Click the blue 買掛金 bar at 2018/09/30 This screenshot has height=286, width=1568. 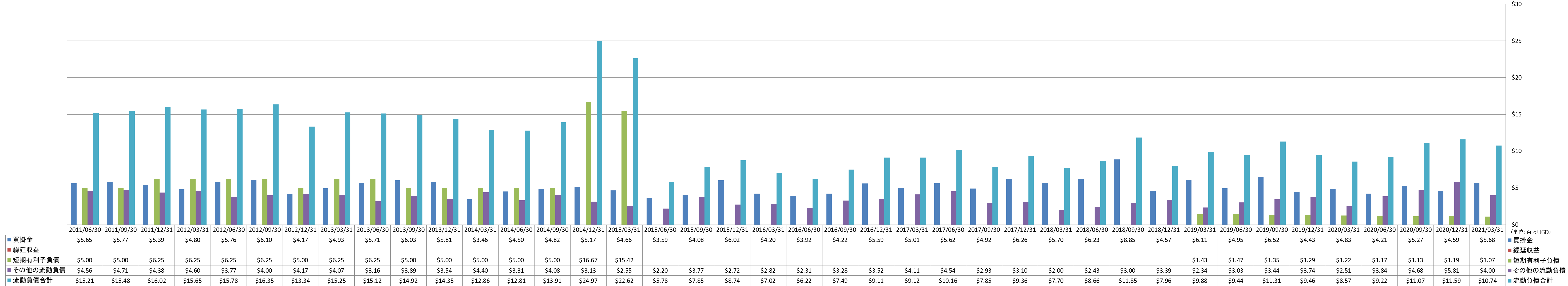(x=1117, y=192)
